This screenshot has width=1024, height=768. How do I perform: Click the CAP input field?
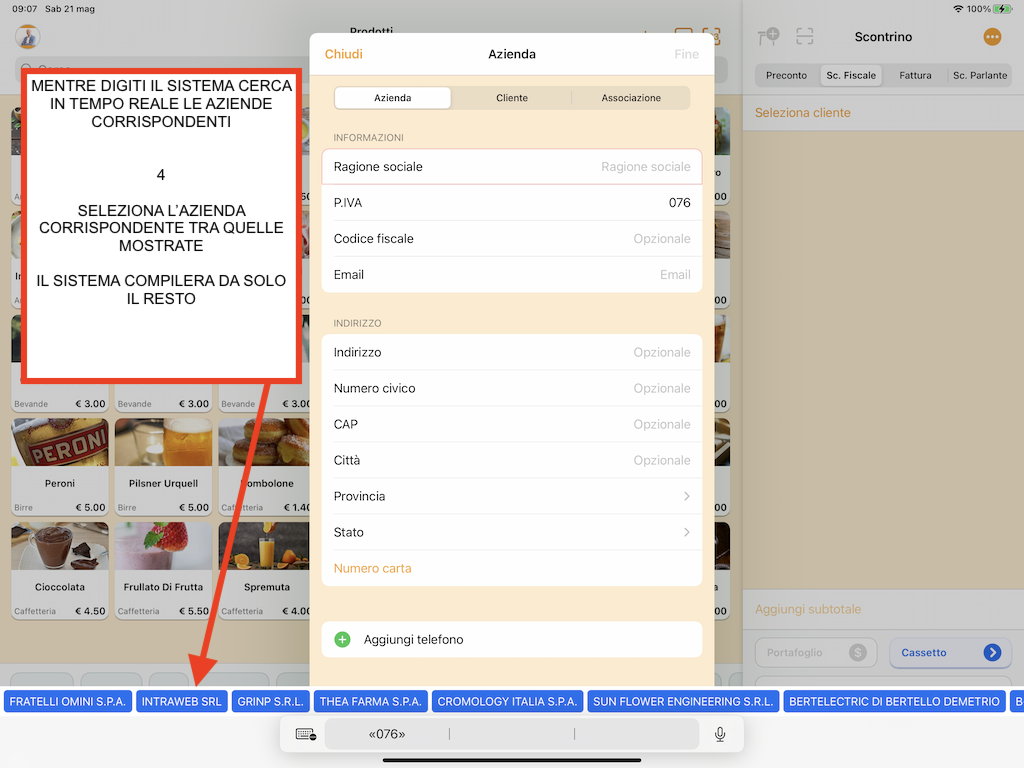pos(512,424)
